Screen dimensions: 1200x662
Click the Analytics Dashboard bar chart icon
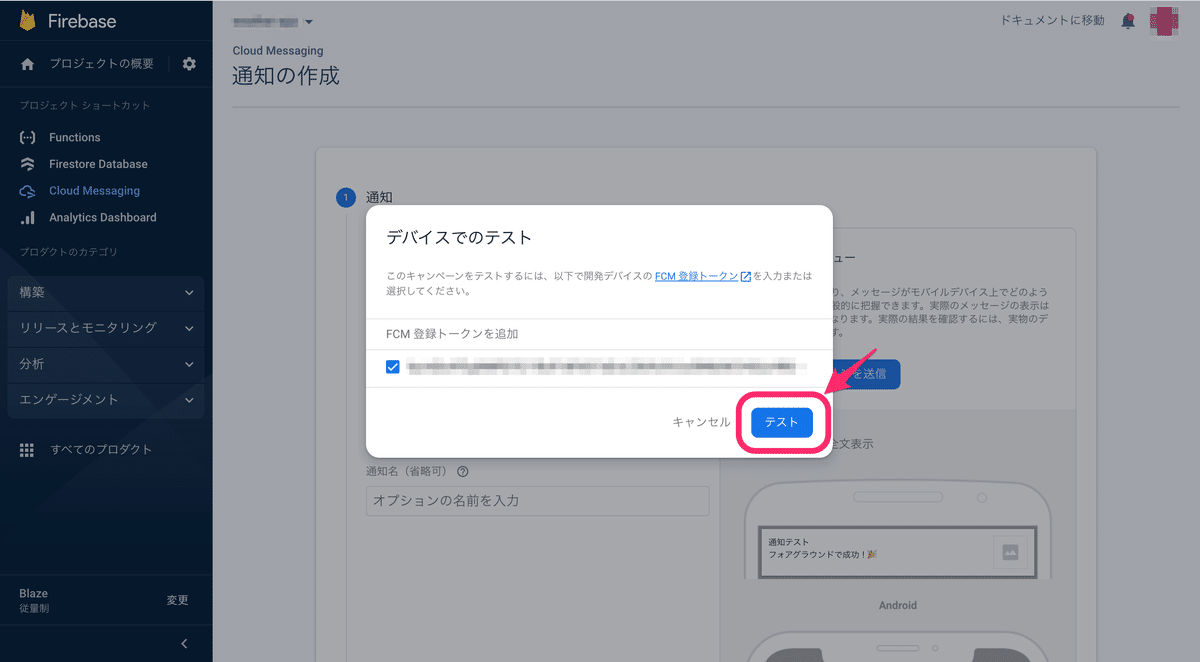click(28, 218)
